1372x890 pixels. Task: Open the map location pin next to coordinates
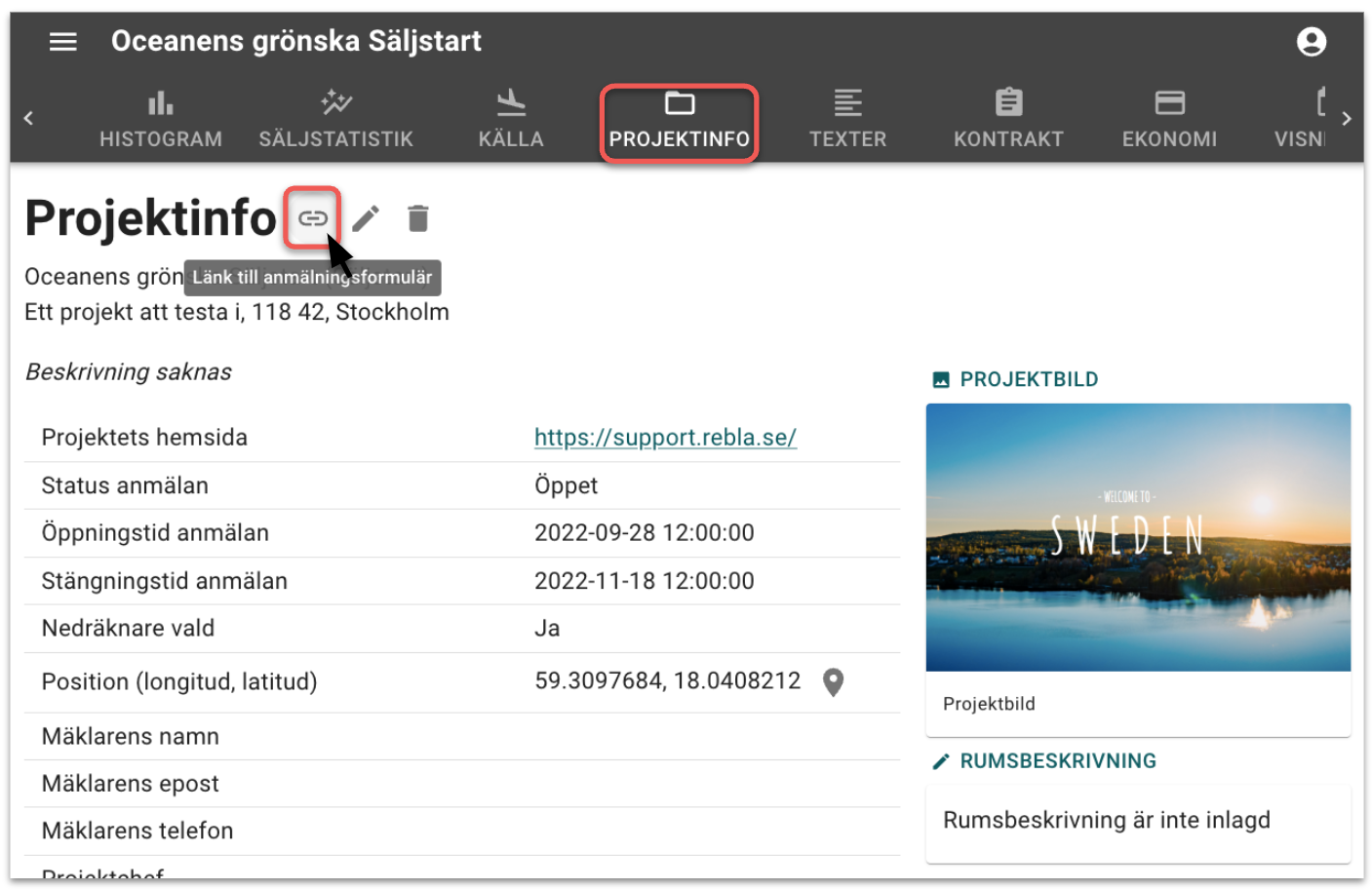[x=833, y=681]
